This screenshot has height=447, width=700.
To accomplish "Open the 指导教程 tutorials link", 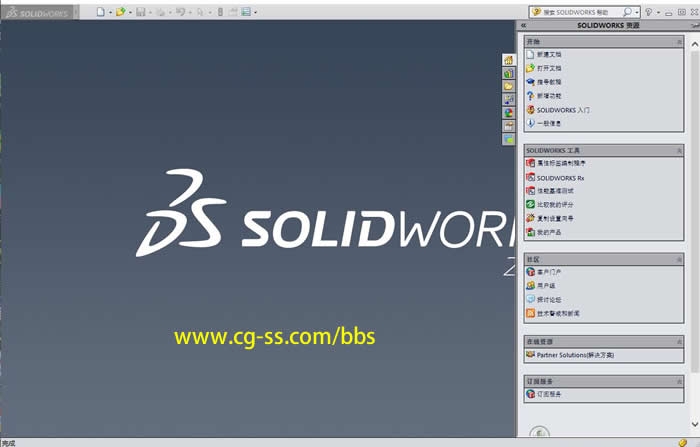I will (549, 82).
